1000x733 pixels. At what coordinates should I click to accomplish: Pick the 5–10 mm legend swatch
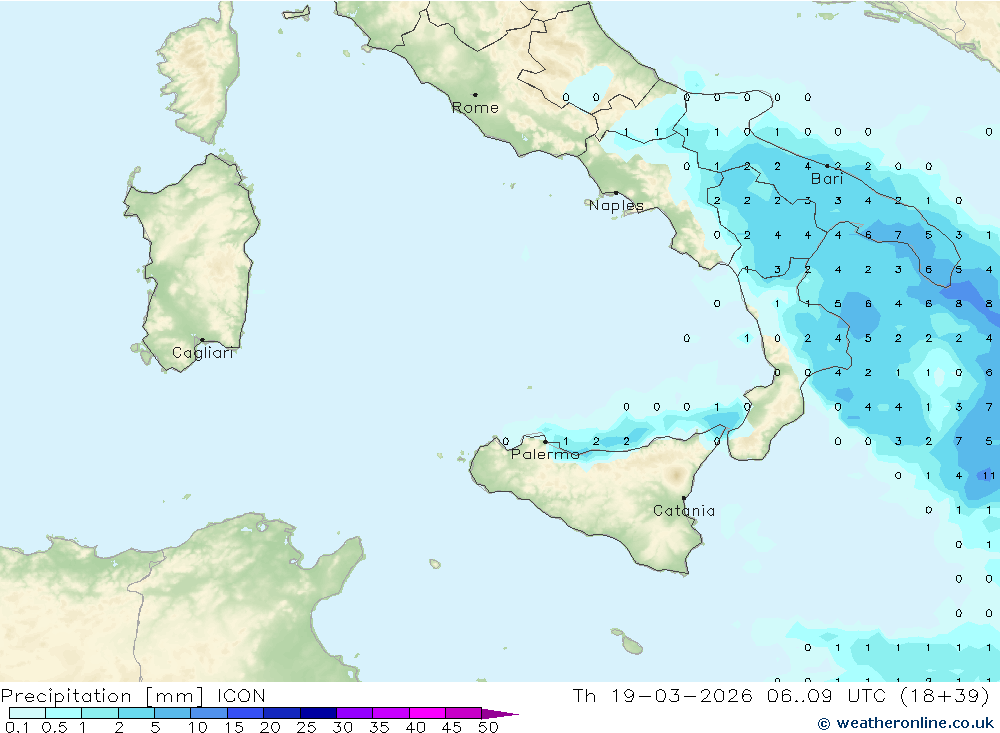click(x=173, y=713)
